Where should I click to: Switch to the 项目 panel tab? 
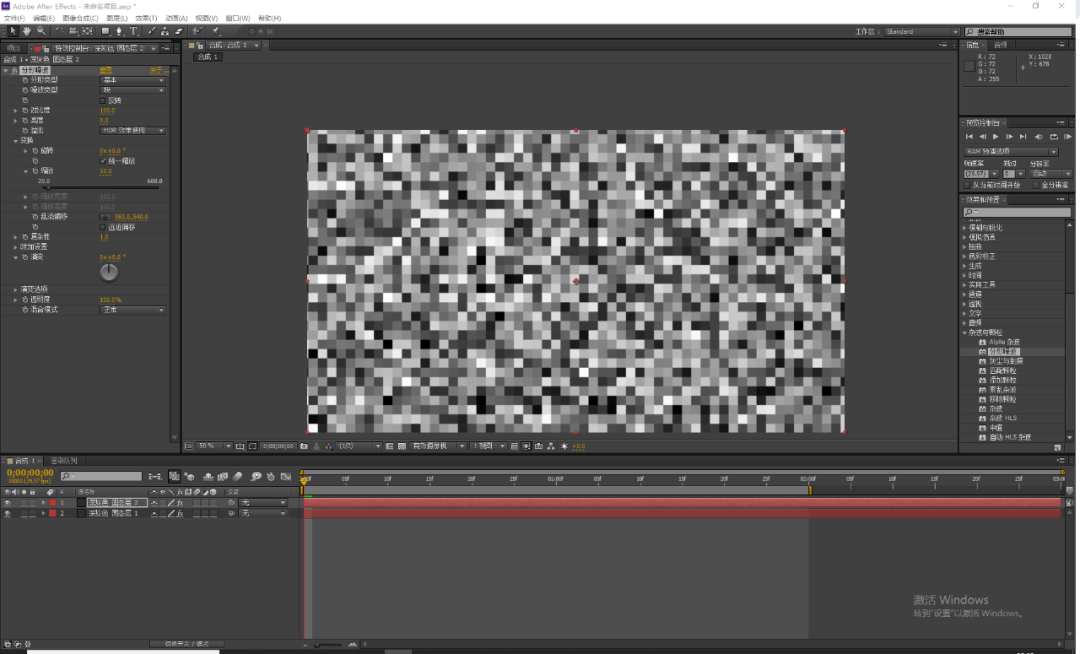(x=12, y=48)
